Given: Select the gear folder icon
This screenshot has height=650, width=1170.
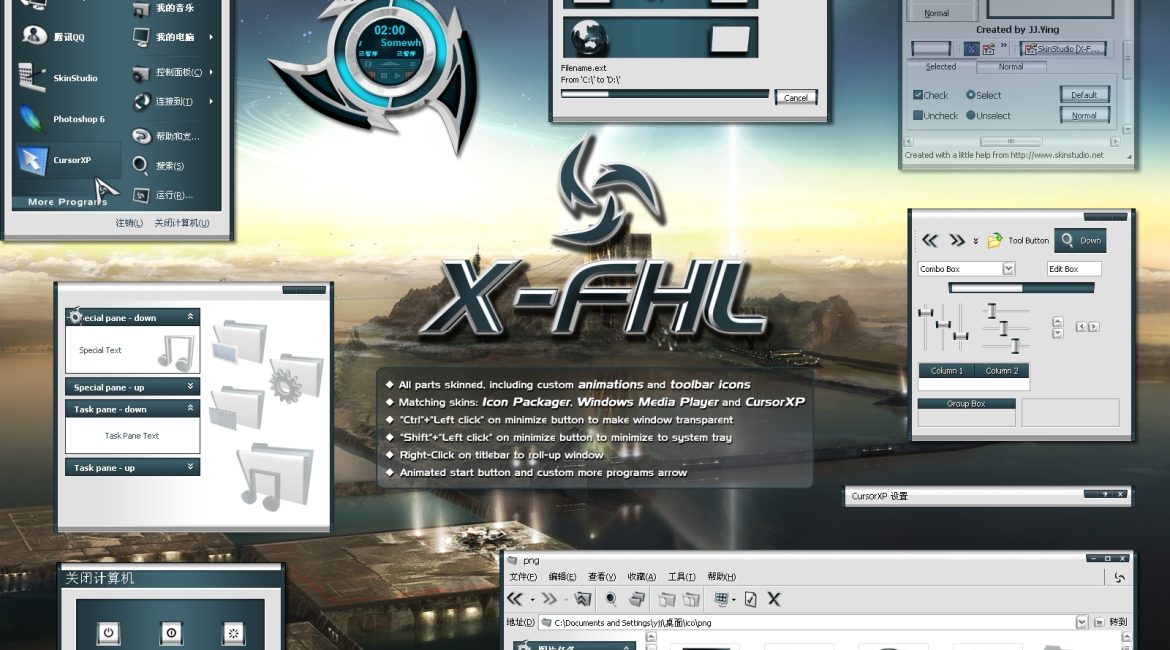Looking at the screenshot, I should (x=295, y=378).
